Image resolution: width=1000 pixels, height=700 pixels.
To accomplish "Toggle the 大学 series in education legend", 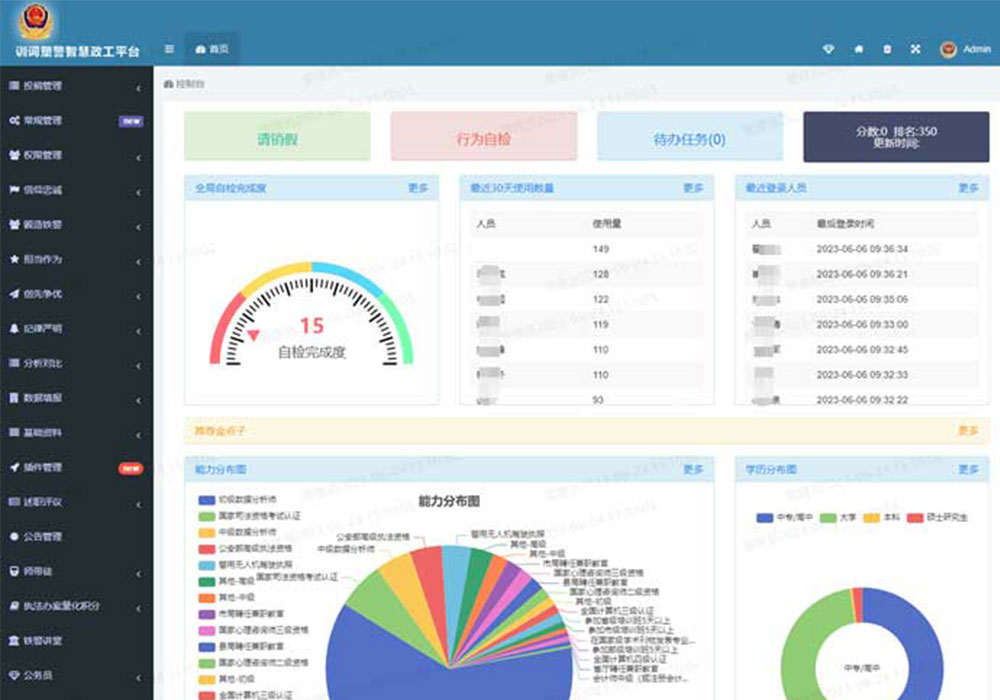I will click(x=837, y=518).
